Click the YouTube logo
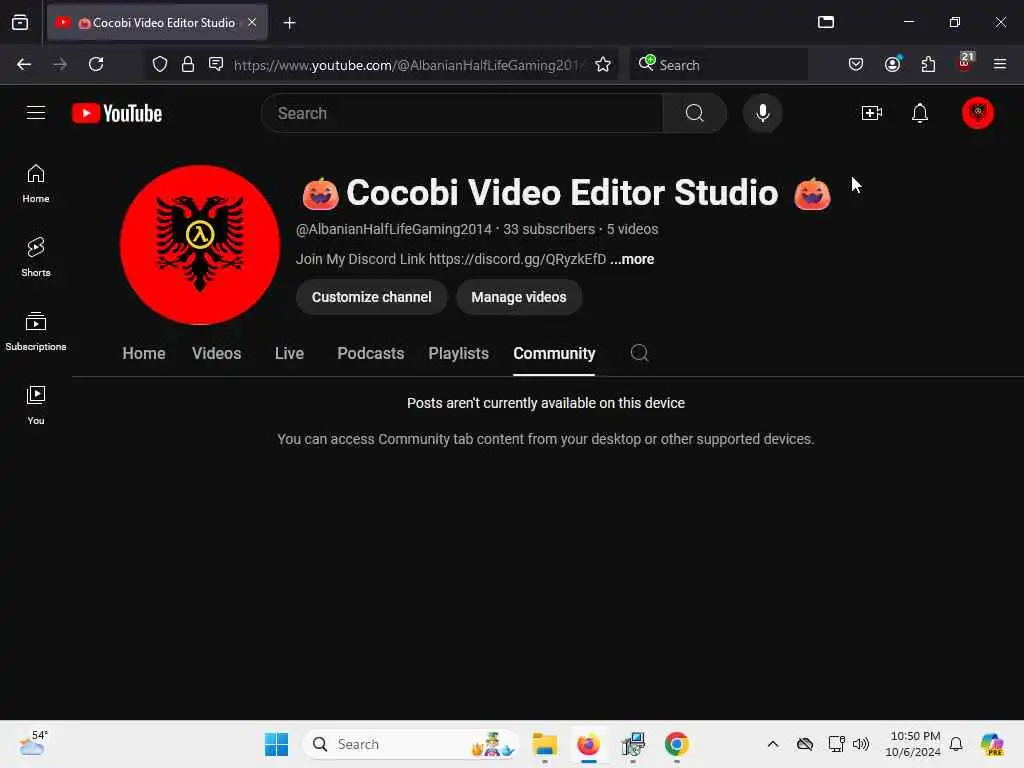This screenshot has height=768, width=1024. [117, 113]
